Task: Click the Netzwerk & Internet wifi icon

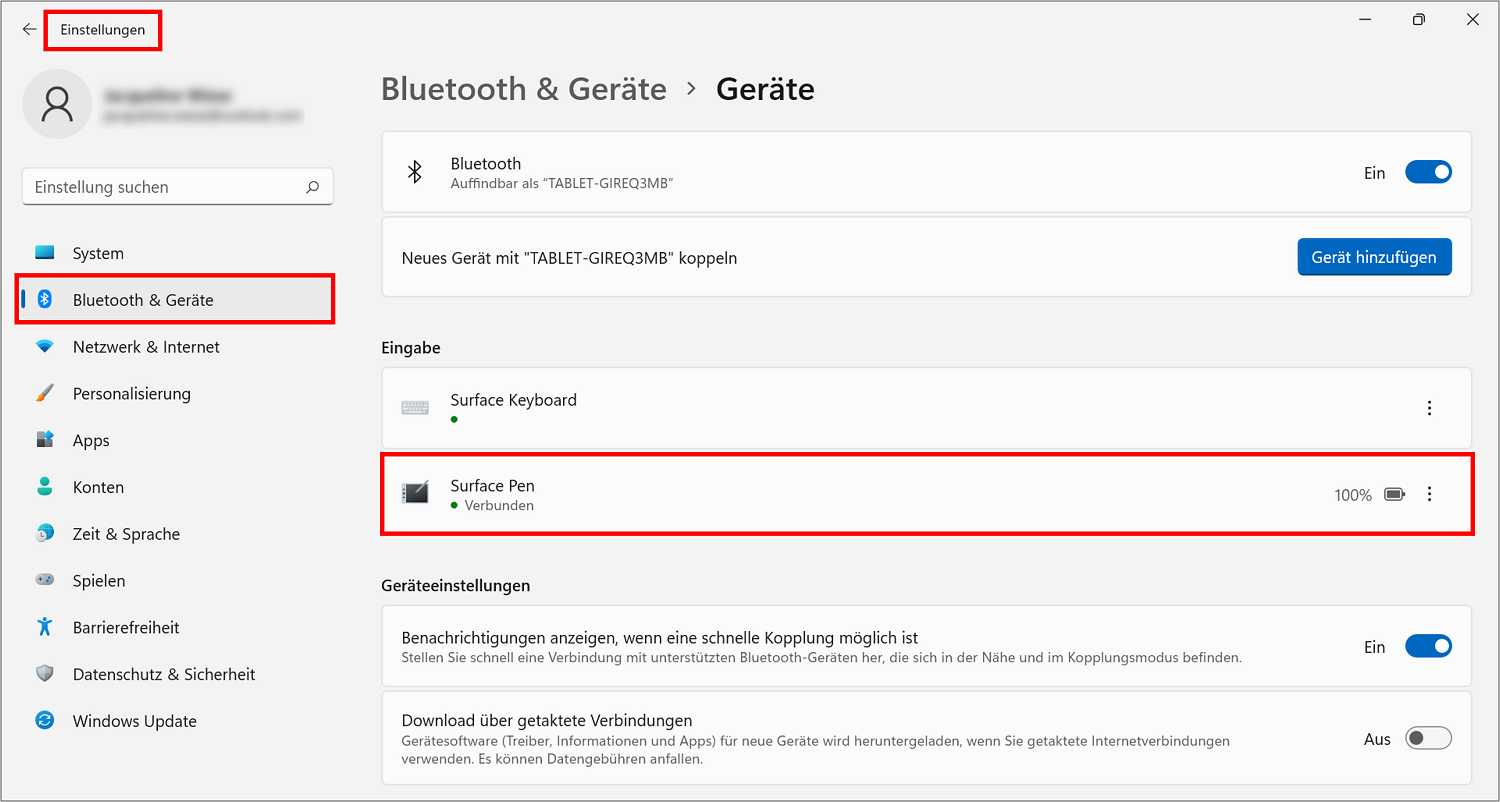Action: [45, 346]
